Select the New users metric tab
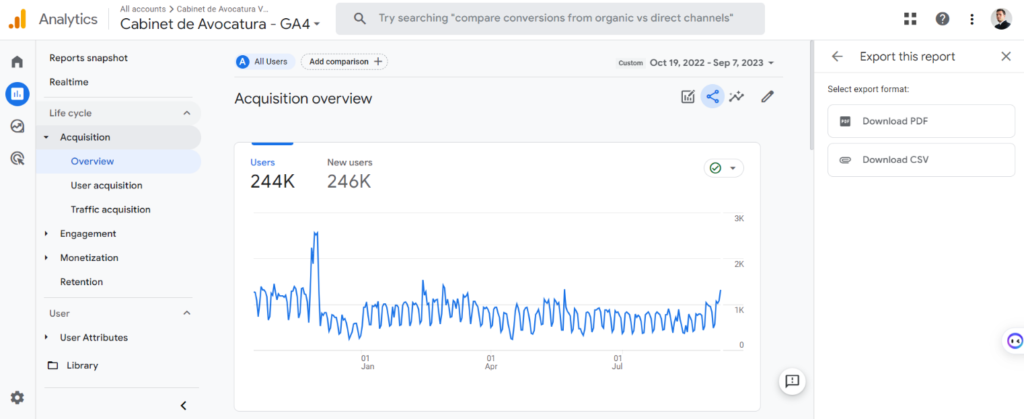1024x419 pixels. (x=349, y=173)
